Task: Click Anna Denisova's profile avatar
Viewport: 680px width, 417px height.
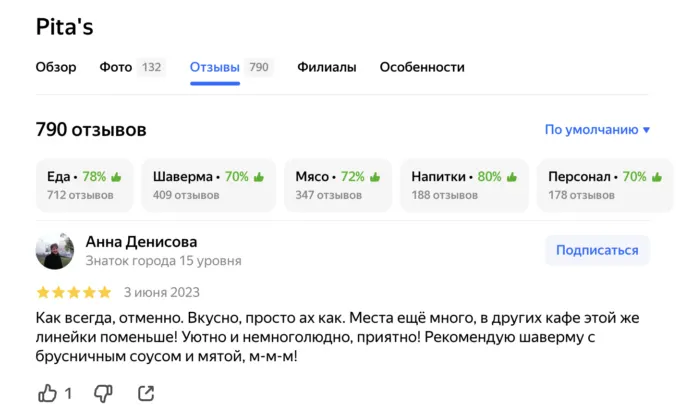Action: 54,251
